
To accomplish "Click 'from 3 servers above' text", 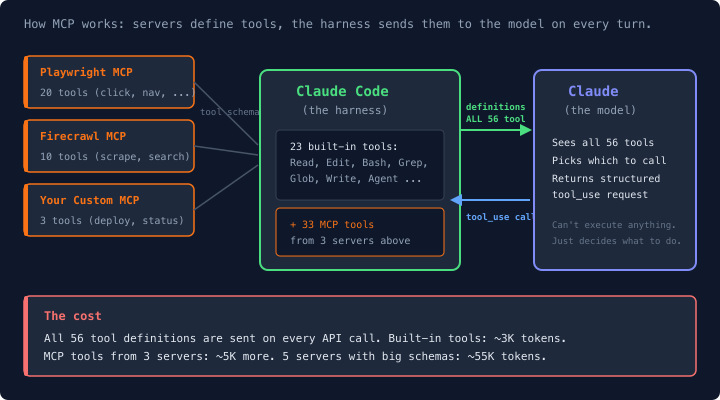I will point(350,241).
